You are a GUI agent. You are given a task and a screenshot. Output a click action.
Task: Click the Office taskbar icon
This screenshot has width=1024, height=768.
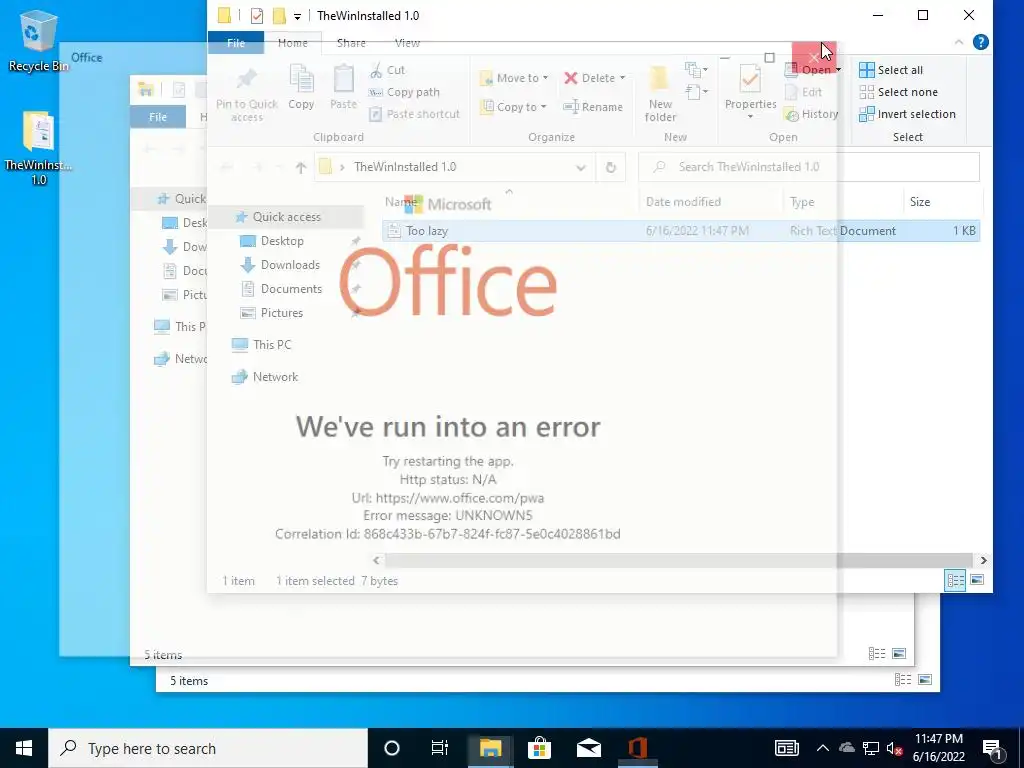[x=637, y=748]
